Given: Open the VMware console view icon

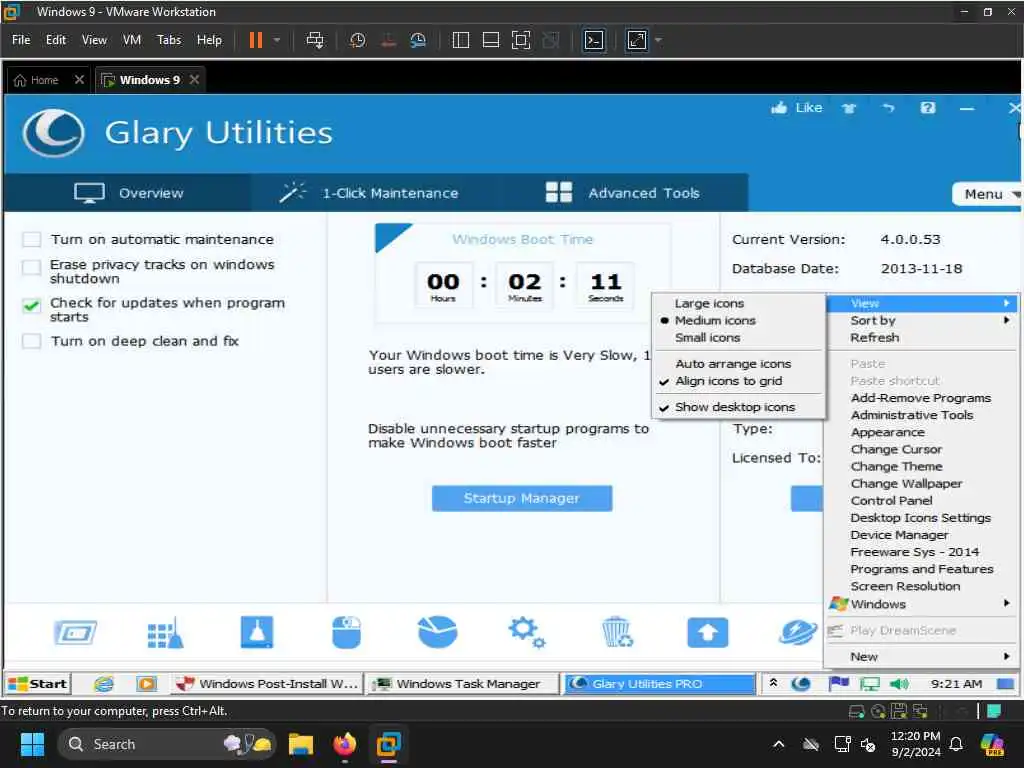Looking at the screenshot, I should pos(594,40).
